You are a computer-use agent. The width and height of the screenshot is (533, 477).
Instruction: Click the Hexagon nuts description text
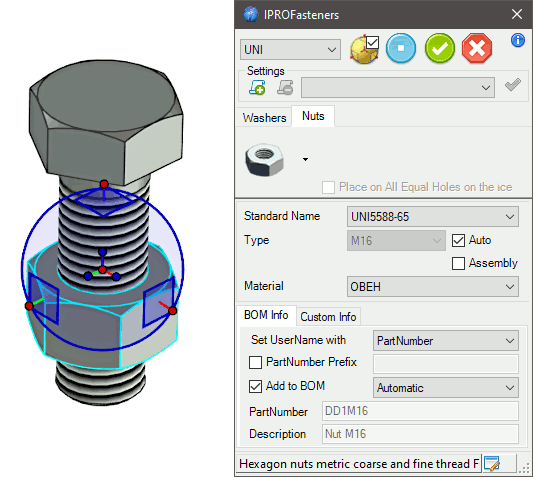pos(359,464)
